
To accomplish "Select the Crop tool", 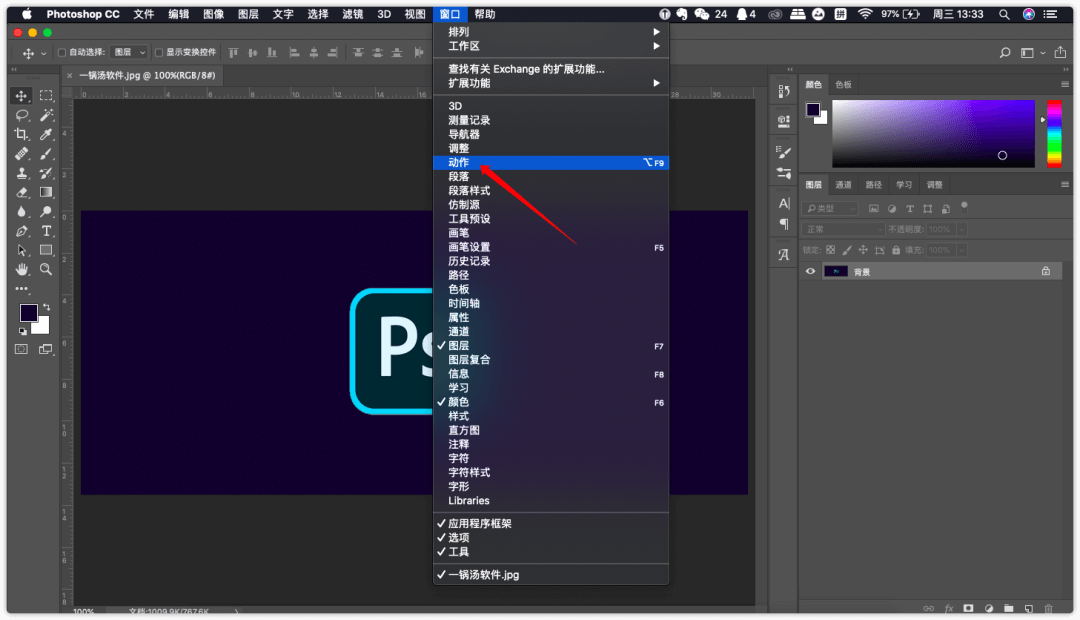I will click(21, 134).
